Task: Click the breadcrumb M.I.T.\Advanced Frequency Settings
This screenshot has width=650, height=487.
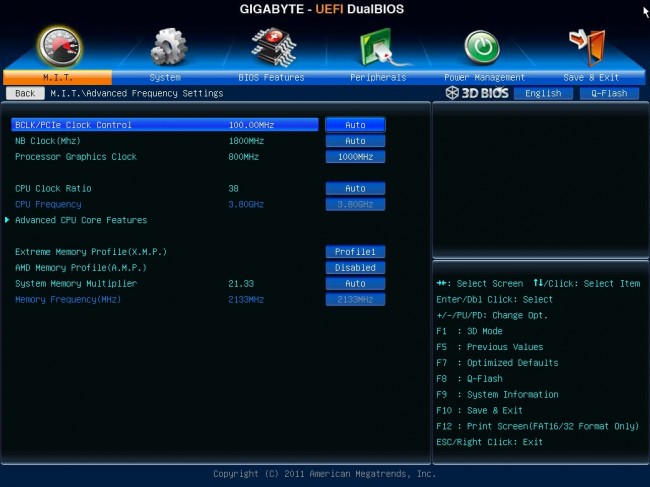Action: point(137,93)
